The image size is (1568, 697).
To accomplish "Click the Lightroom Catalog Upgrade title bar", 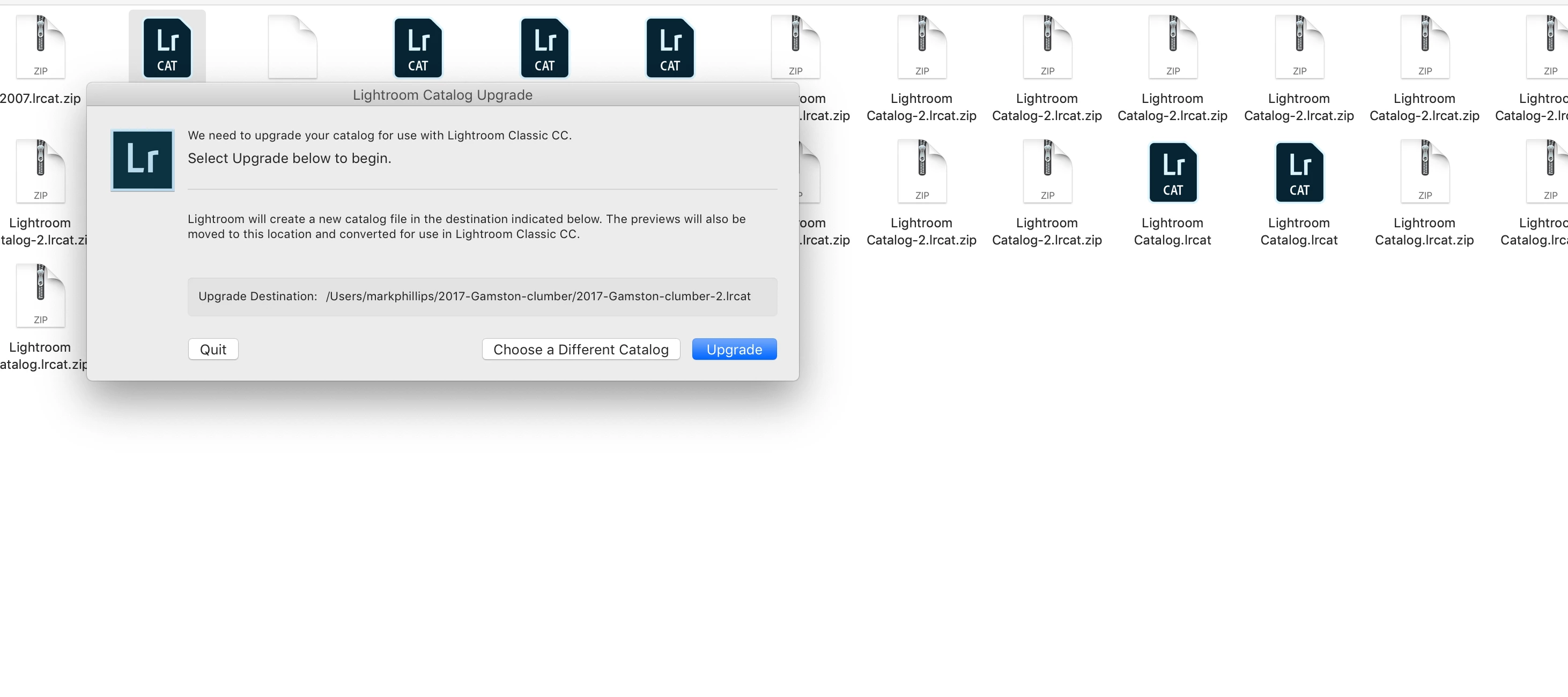I will pyautogui.click(x=442, y=95).
